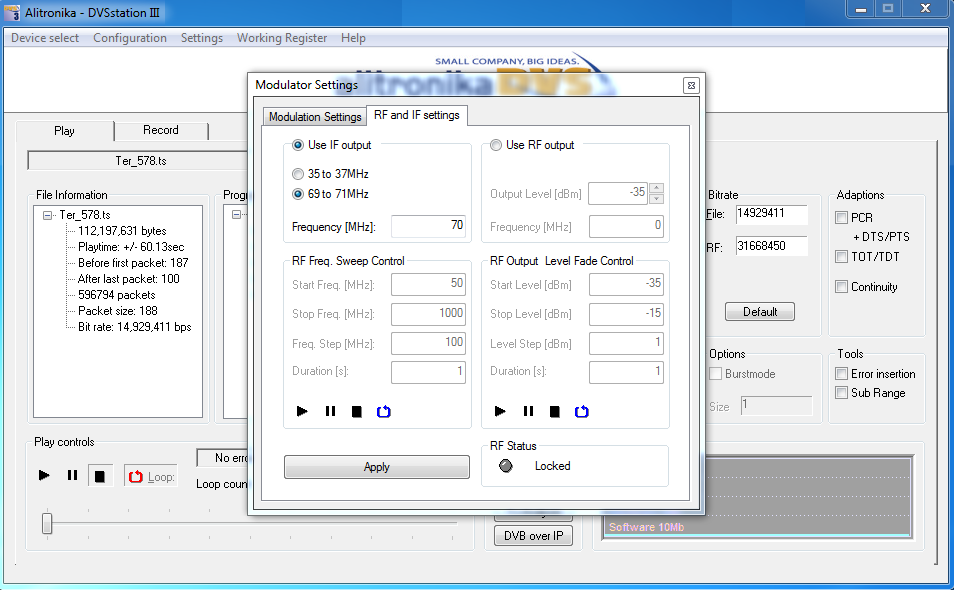Click the DVB over IP button
The height and width of the screenshot is (590, 954).
(533, 536)
